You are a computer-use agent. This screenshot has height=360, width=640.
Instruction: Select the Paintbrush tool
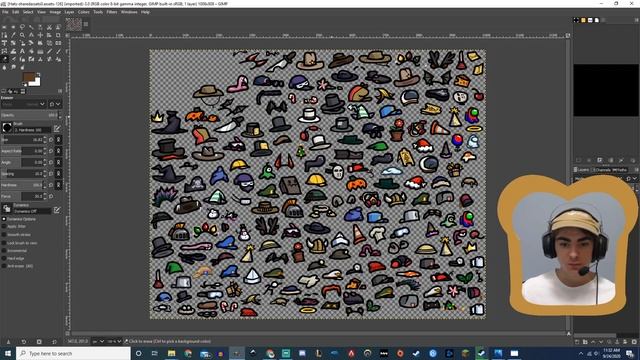coord(58,51)
